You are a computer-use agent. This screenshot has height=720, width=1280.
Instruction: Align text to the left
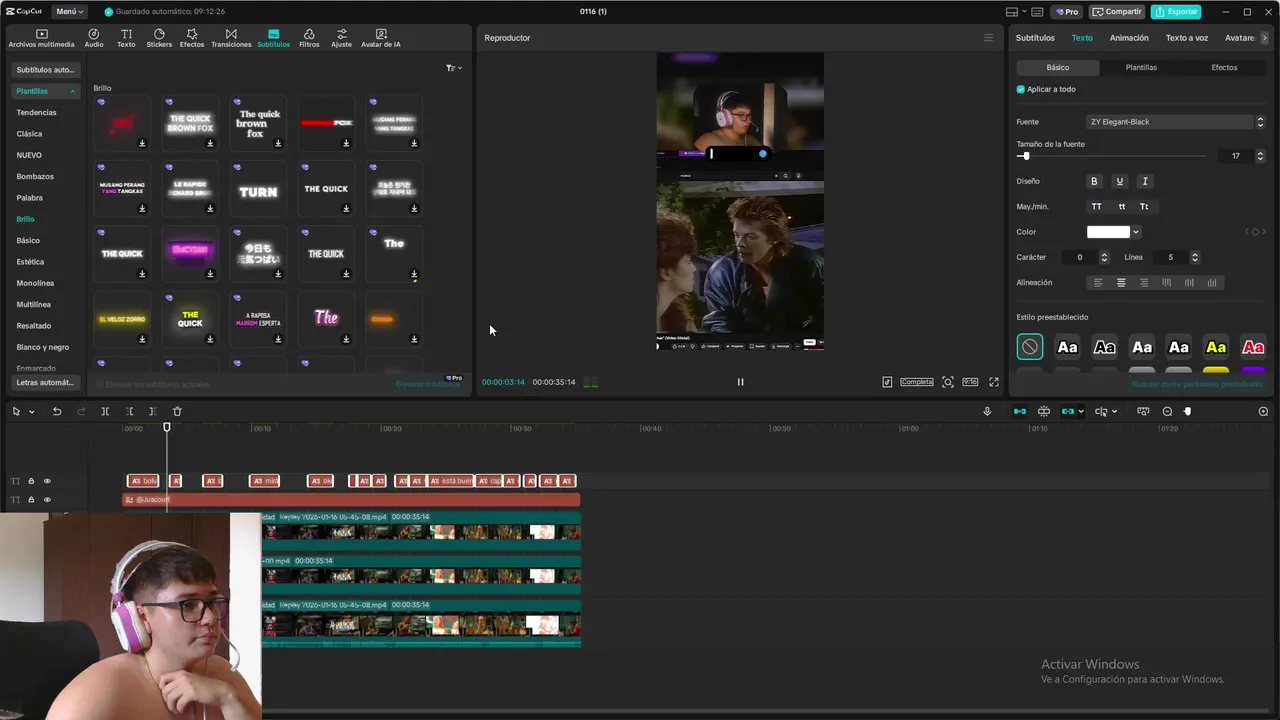click(1098, 283)
